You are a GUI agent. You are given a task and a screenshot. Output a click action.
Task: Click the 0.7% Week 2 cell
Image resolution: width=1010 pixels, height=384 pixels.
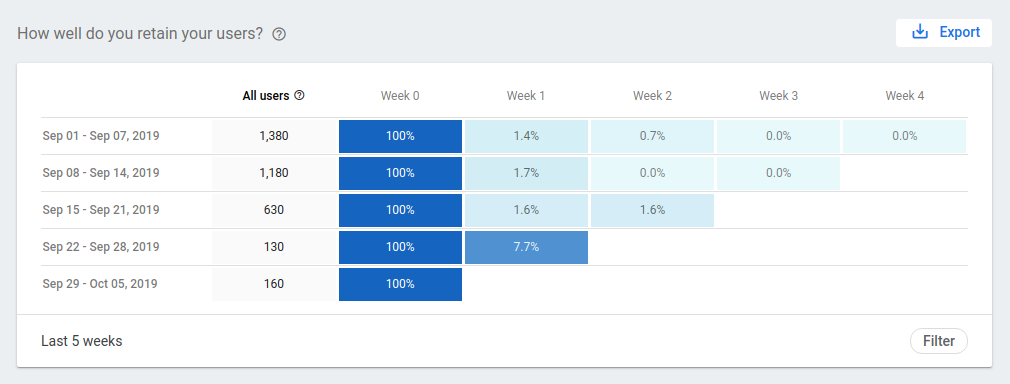(653, 137)
